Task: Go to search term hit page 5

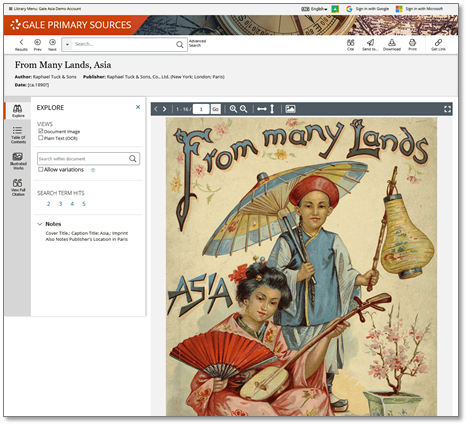Action: coord(84,204)
